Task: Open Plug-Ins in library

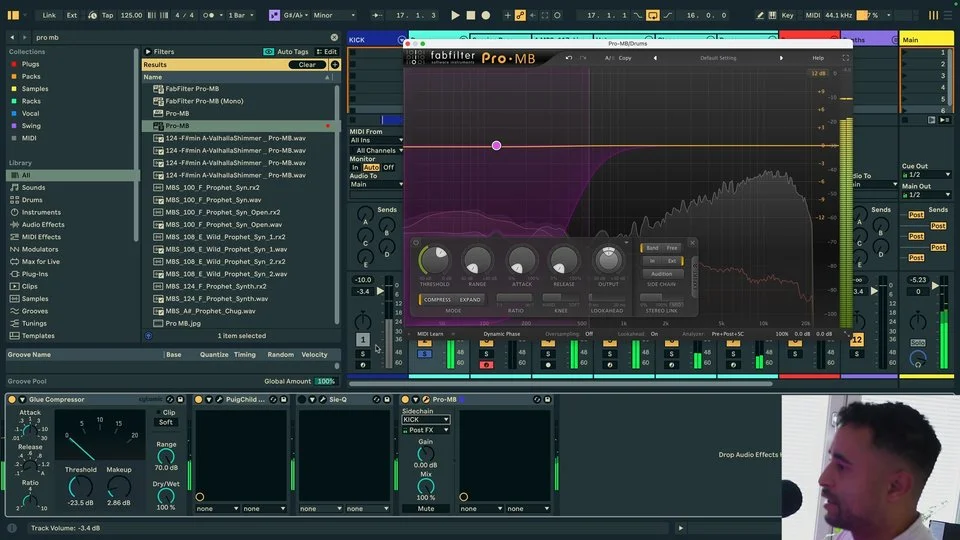Action: (x=34, y=274)
